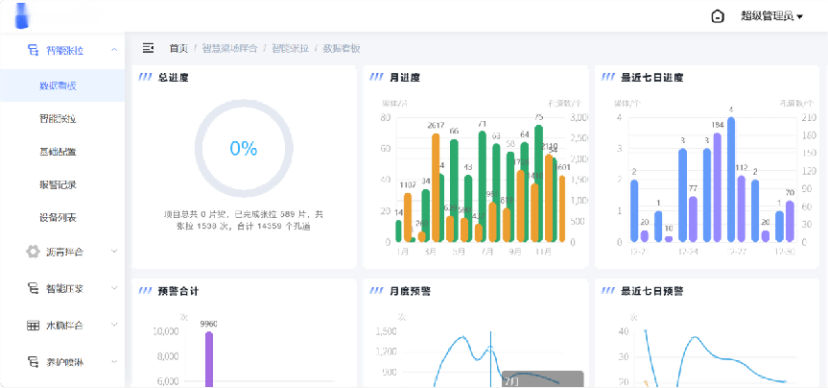Click the 1,500 axis value in 月度预警
This screenshot has width=828, height=388.
click(x=385, y=332)
